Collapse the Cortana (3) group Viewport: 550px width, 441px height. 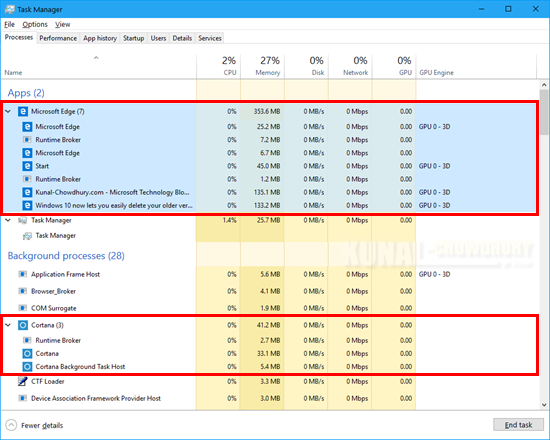click(x=8, y=325)
